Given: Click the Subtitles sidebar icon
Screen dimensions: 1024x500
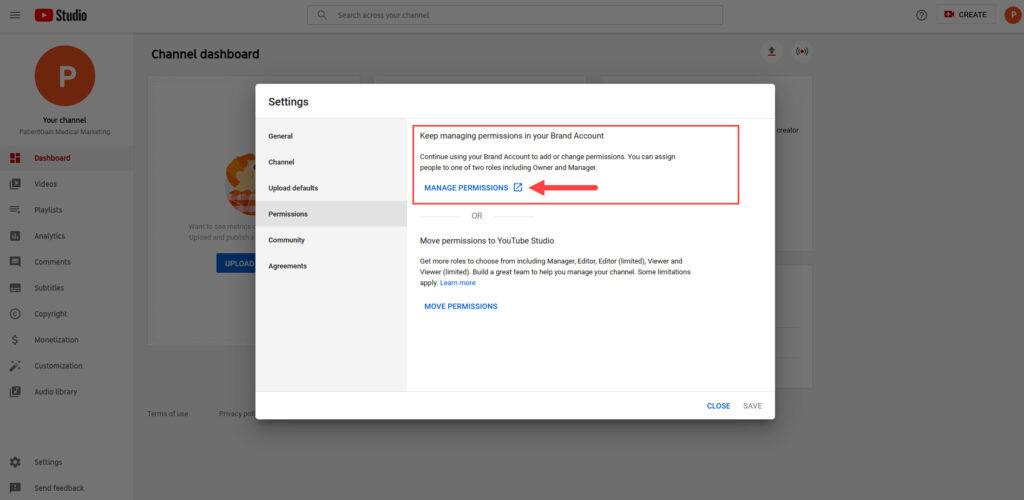Looking at the screenshot, I should coord(15,288).
